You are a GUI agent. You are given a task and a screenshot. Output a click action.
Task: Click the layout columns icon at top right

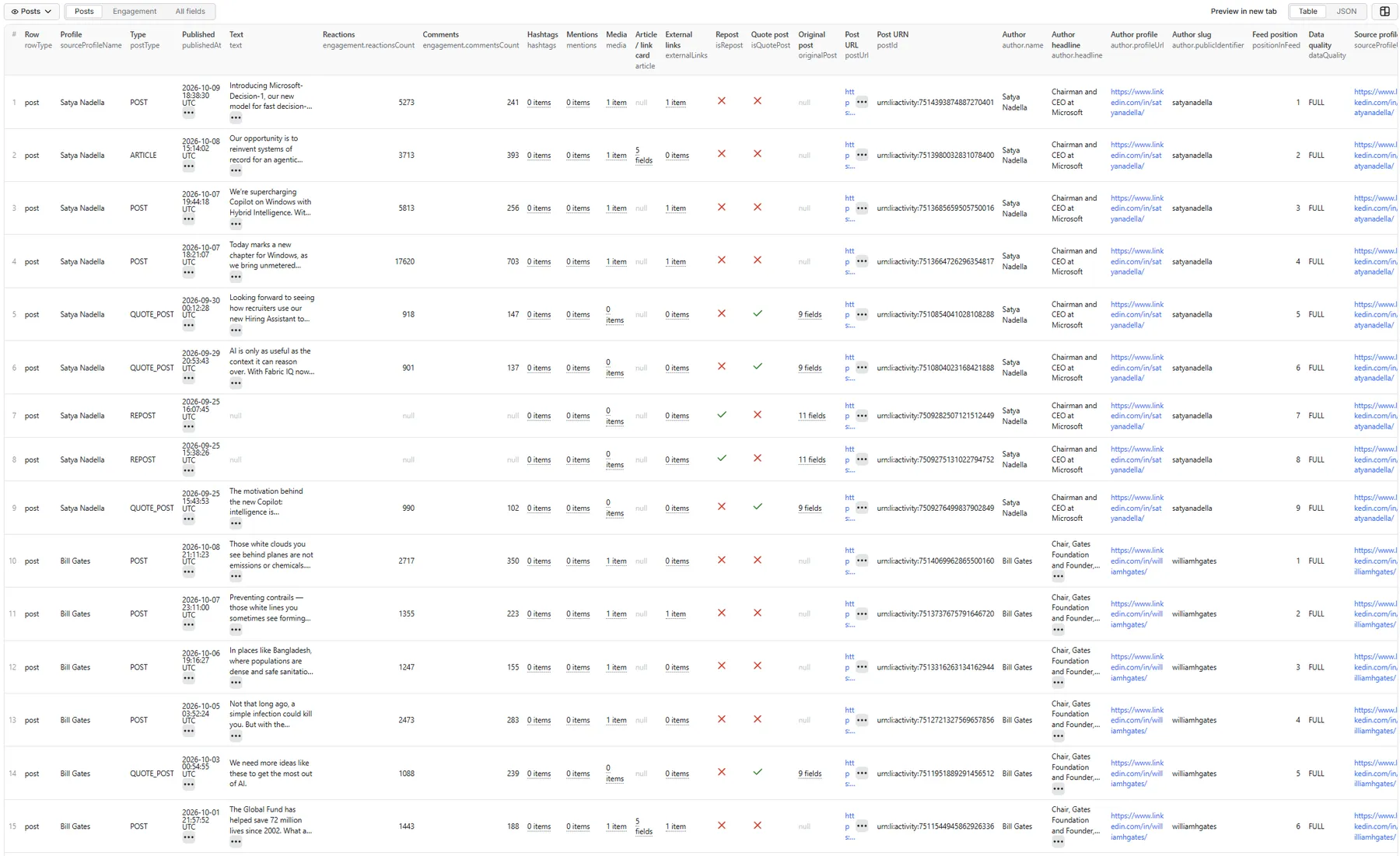(1384, 12)
